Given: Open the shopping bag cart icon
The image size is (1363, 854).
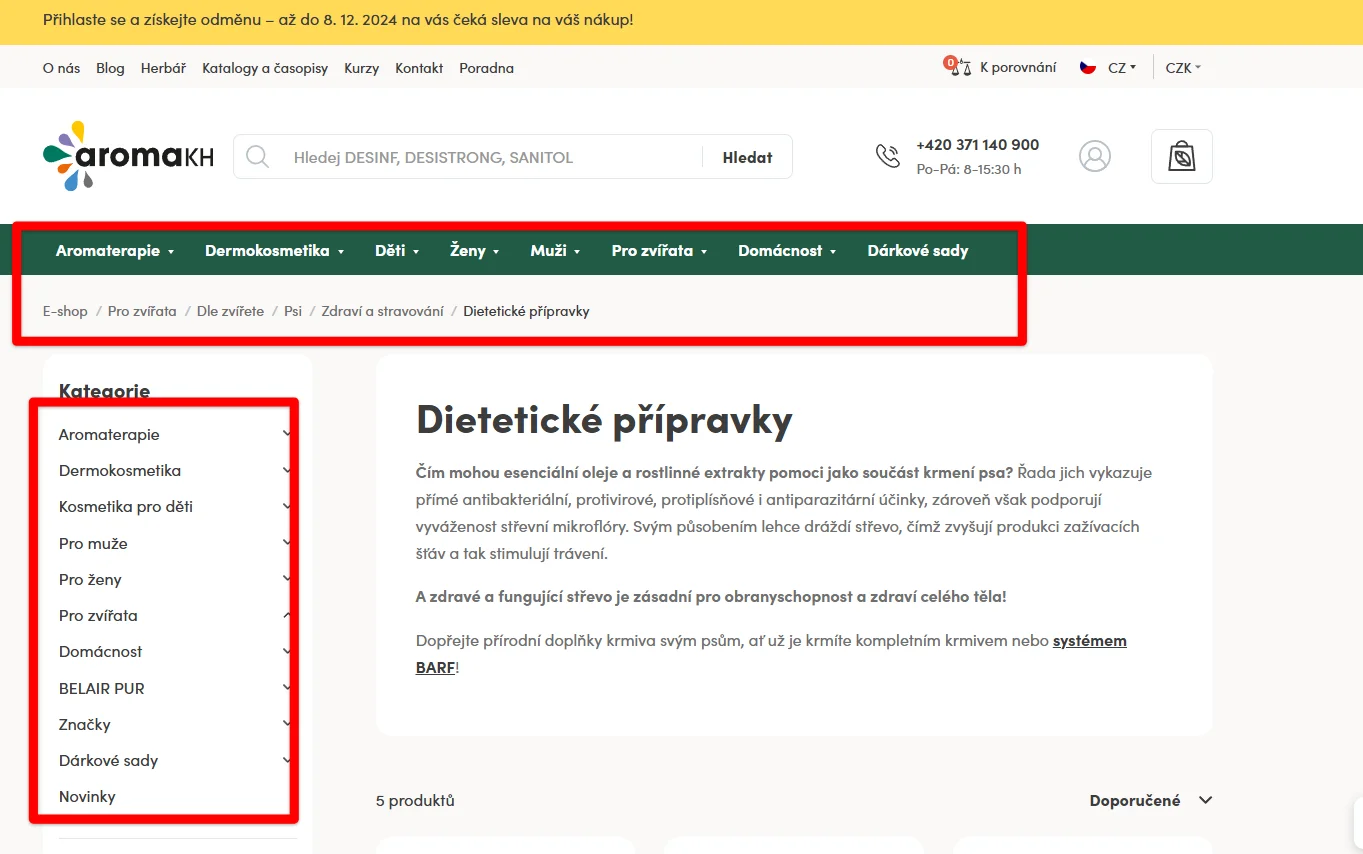Looking at the screenshot, I should [x=1182, y=156].
